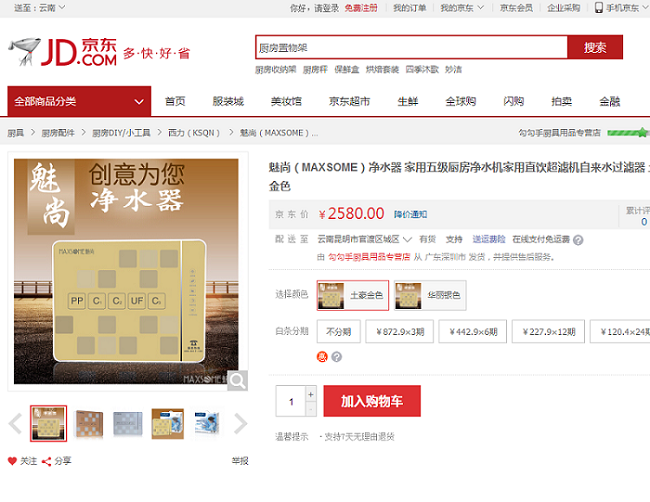Screen dimensions: 650x502
Task: Select the 土豪金色 color option
Action: (x=353, y=295)
